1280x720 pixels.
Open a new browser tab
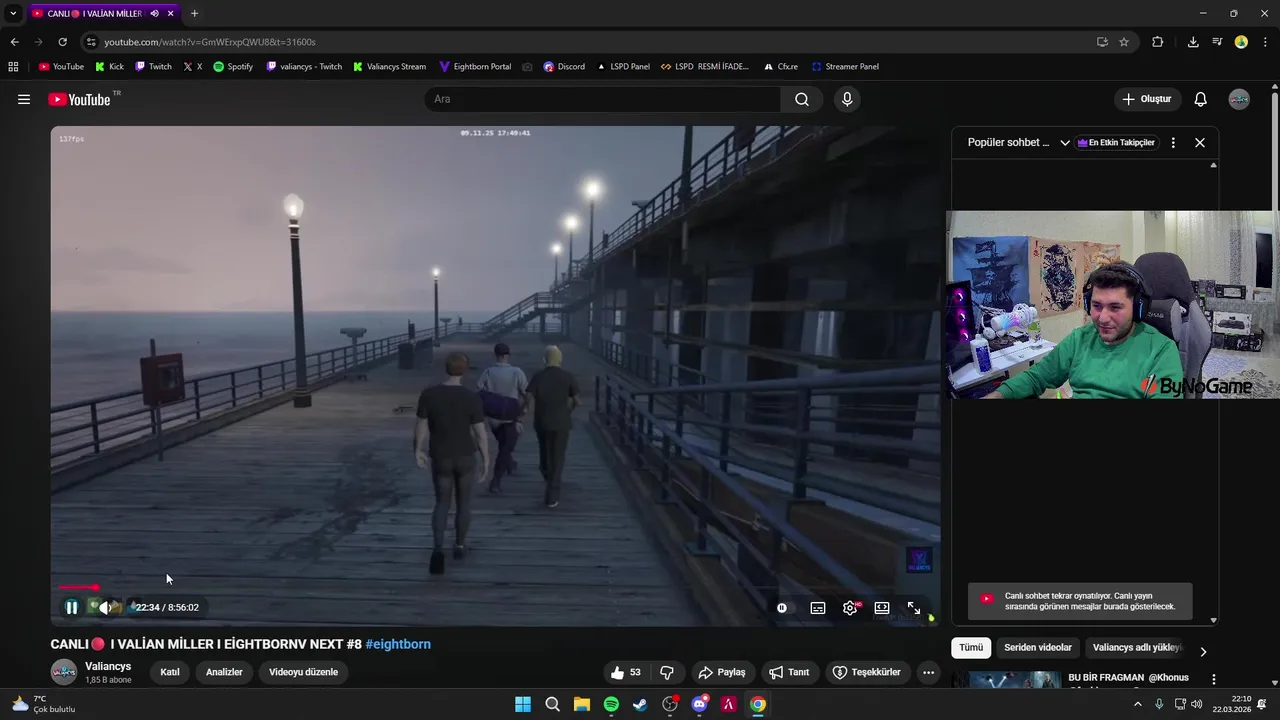coord(194,13)
